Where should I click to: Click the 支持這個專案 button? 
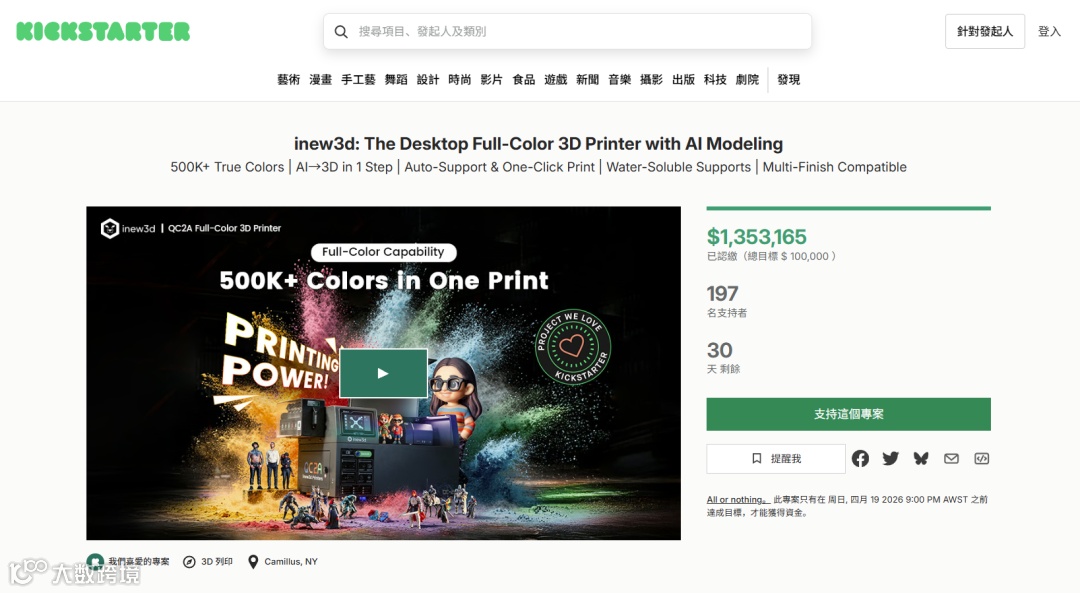click(x=849, y=414)
